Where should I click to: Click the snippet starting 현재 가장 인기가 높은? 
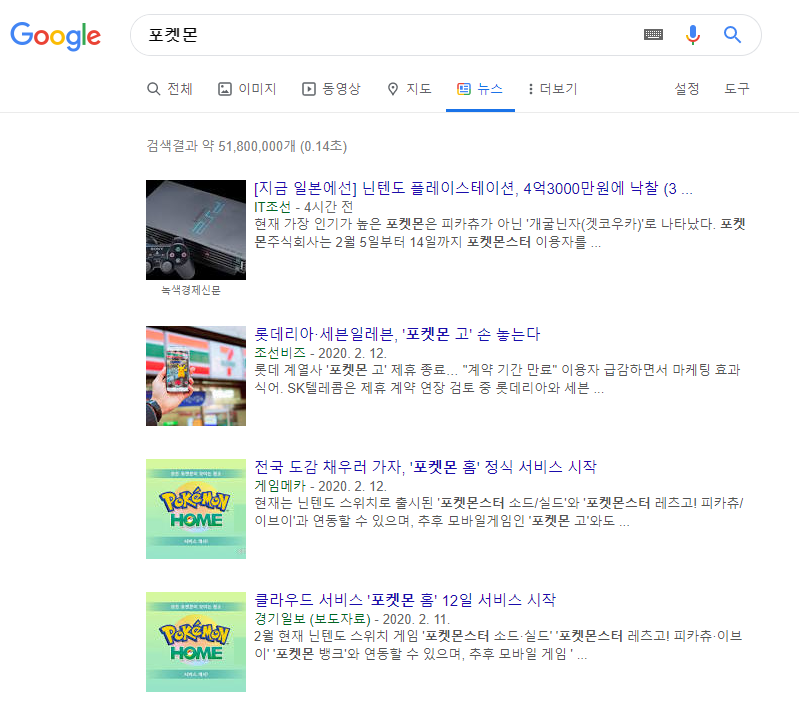click(499, 233)
